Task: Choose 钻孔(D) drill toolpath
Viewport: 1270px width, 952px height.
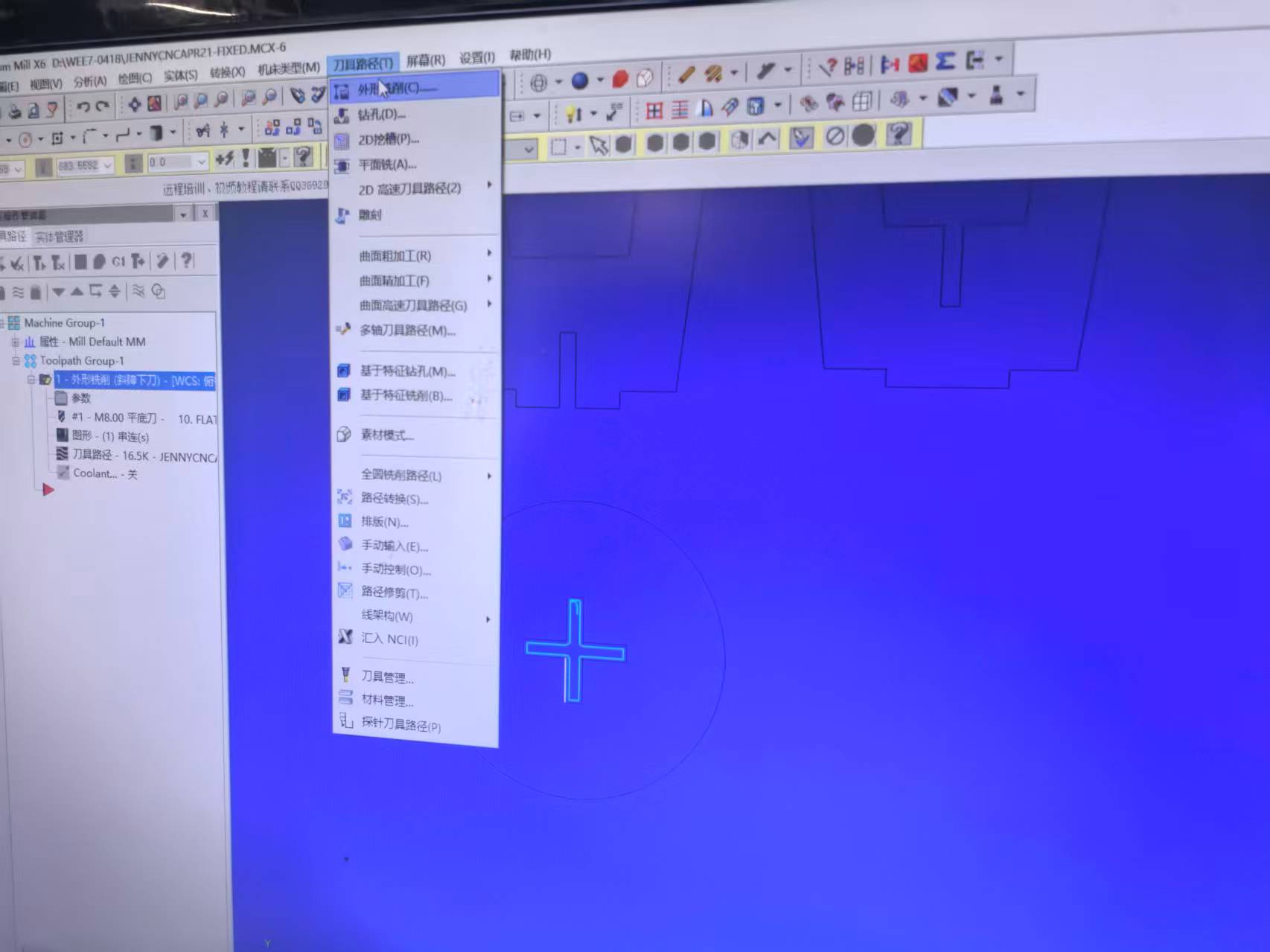Action: point(415,114)
